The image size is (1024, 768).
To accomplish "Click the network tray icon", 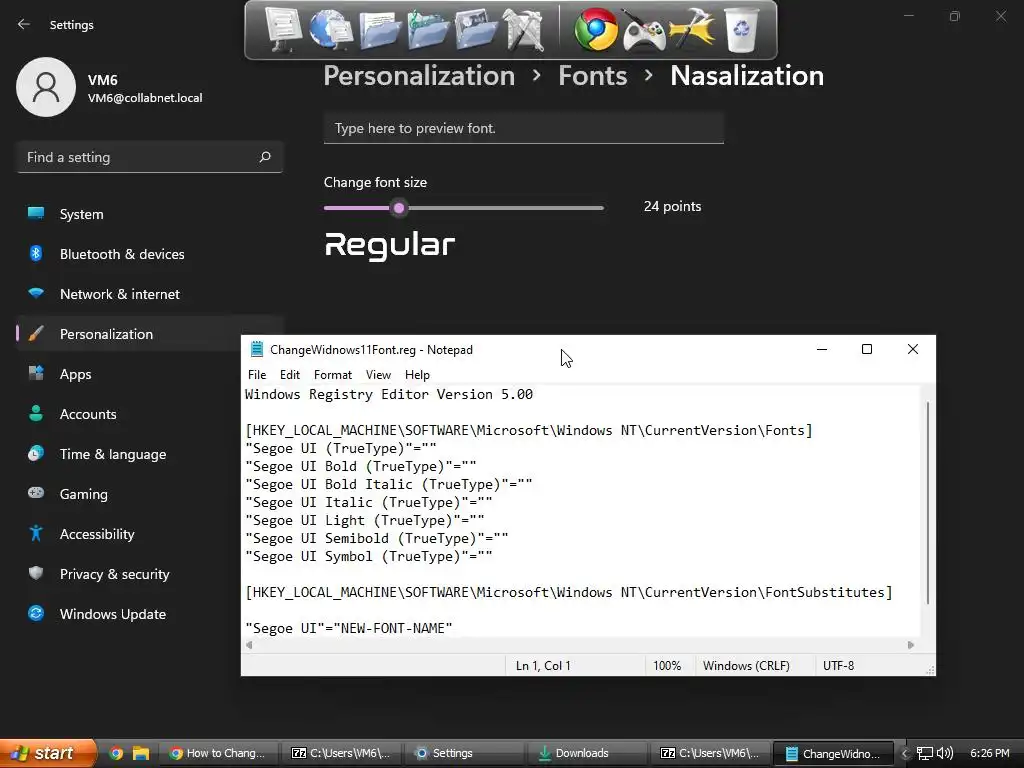I will click(x=925, y=754).
